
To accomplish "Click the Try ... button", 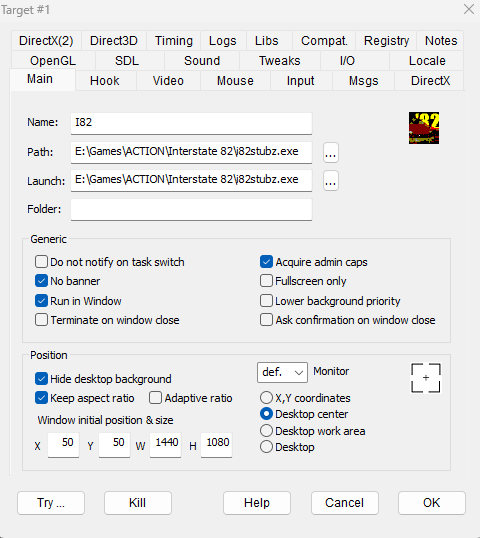I will point(51,503).
